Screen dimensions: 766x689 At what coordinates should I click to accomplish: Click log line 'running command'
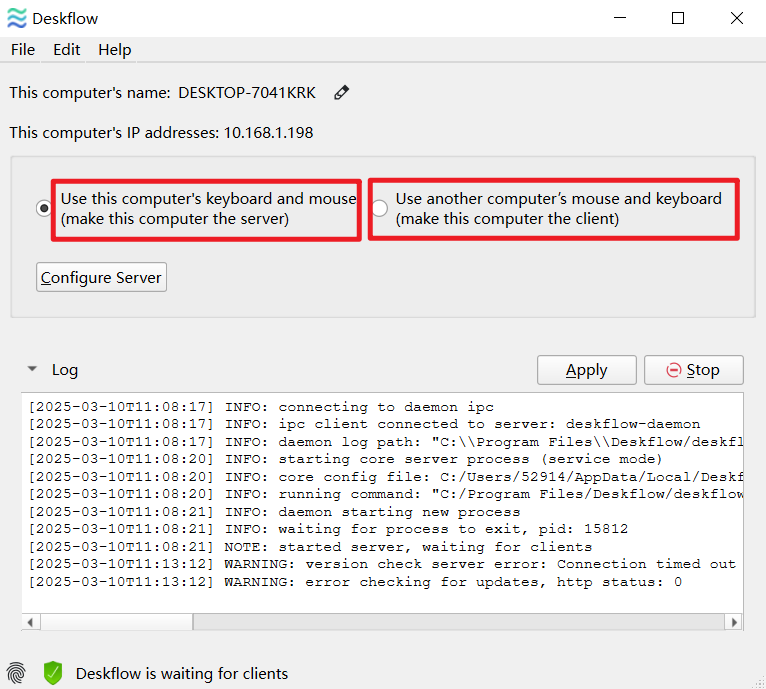coord(386,495)
